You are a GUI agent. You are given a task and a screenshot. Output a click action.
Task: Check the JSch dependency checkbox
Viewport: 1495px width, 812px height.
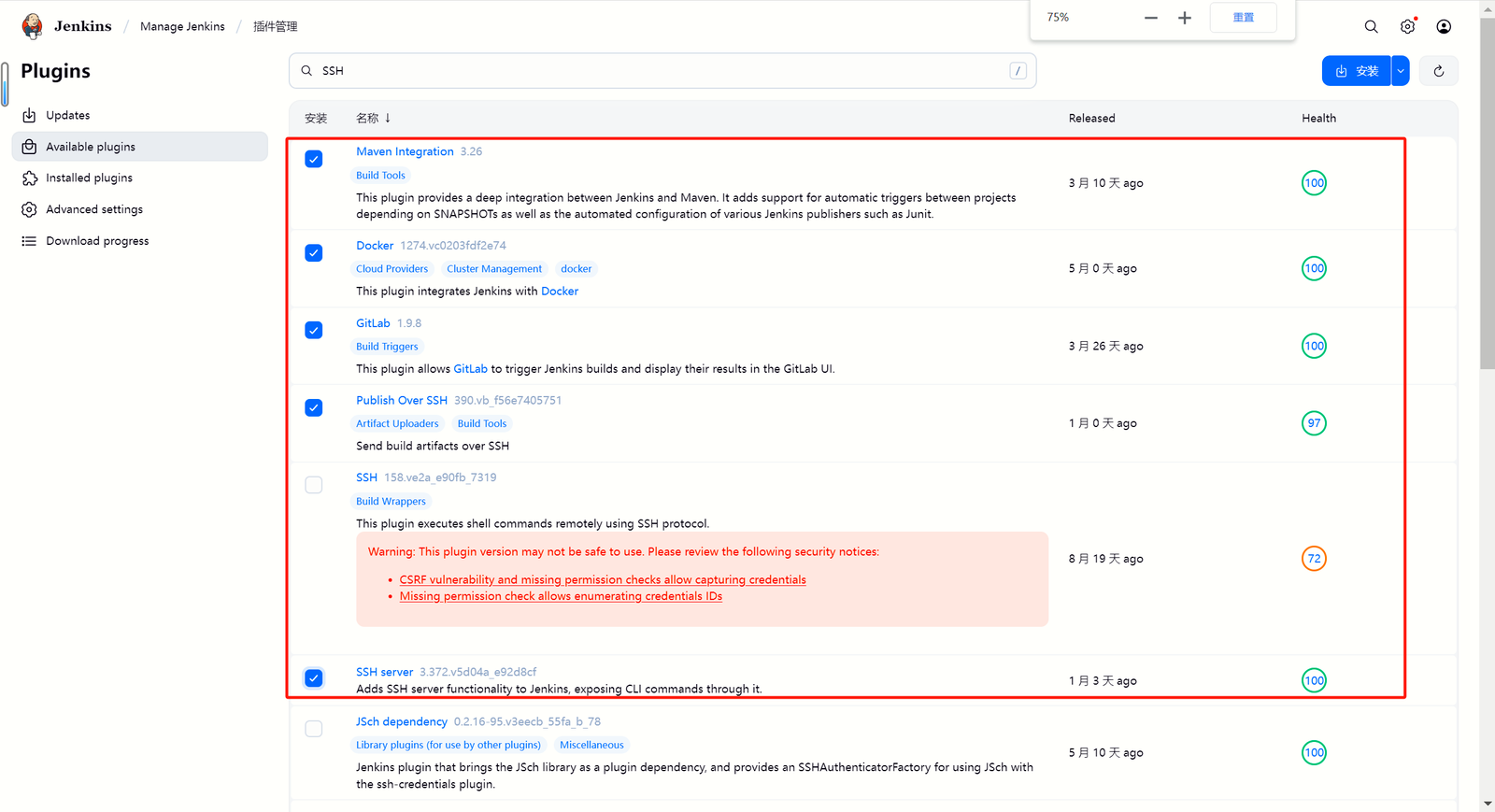[x=314, y=729]
